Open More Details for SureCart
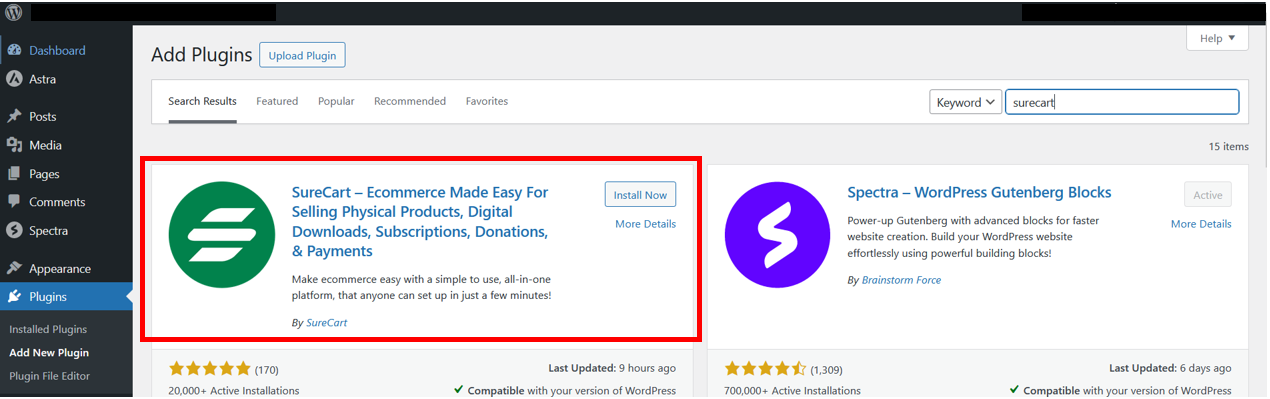The image size is (1270, 399). [645, 224]
